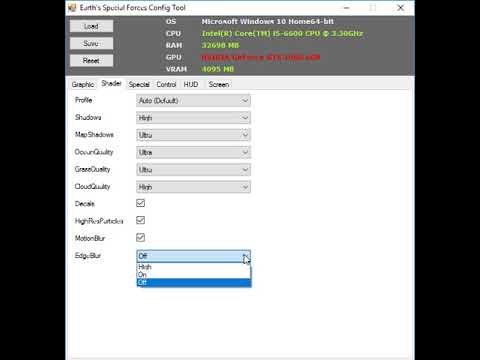This screenshot has height=360, width=480.
Task: Click the Save button
Action: [91, 43]
